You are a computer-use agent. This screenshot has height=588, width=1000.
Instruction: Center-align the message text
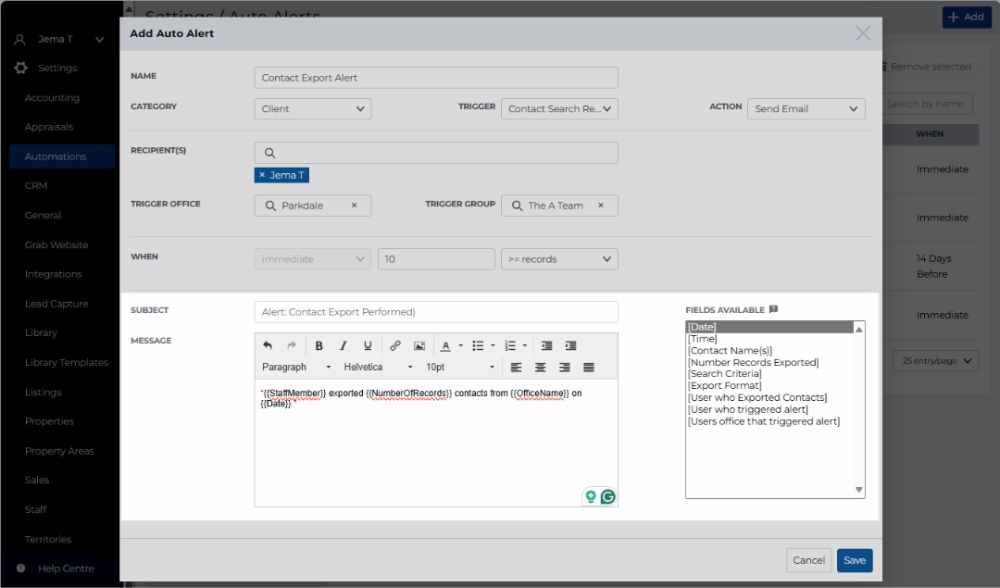click(x=540, y=367)
